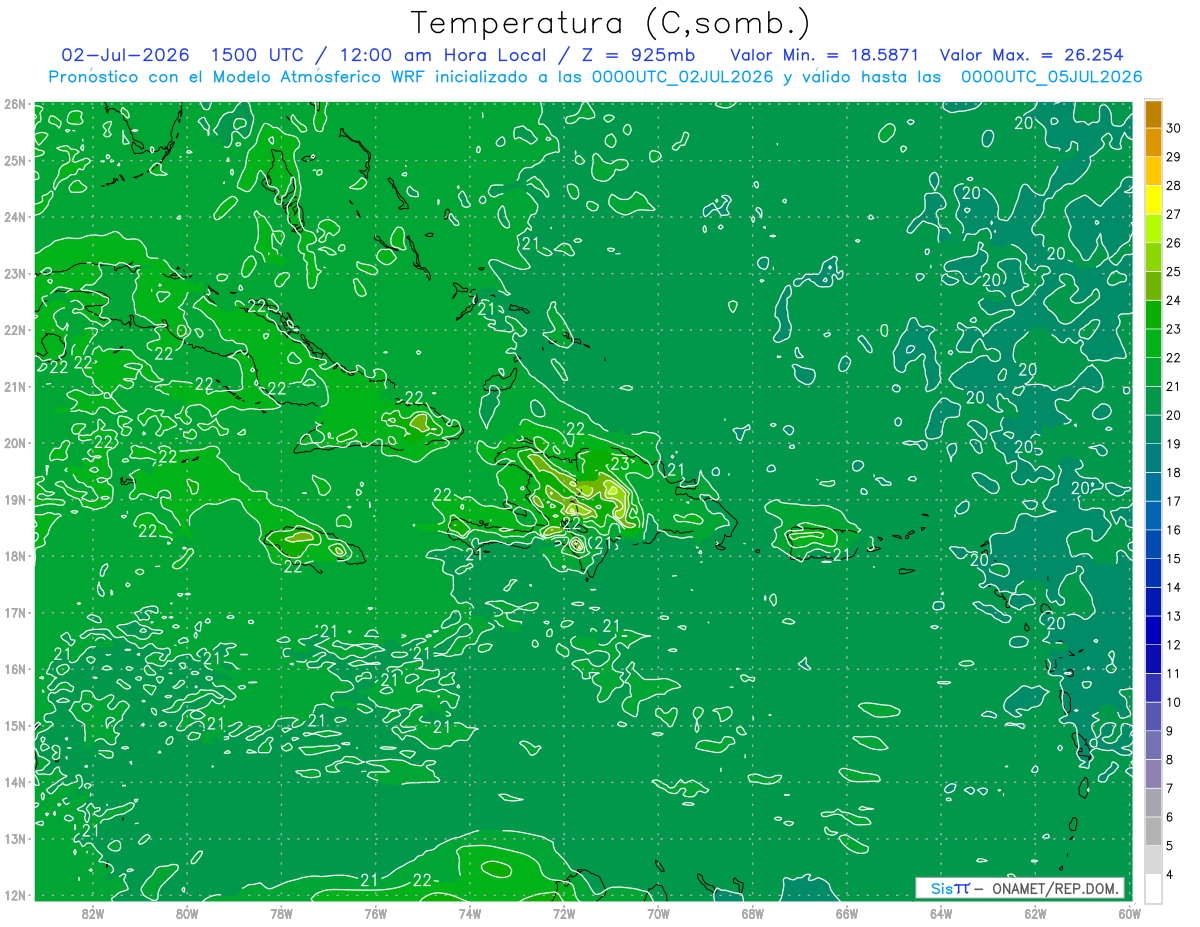The height and width of the screenshot is (927, 1200).
Task: Click the title "Temperatura (C,somb.)"
Action: tap(611, 23)
